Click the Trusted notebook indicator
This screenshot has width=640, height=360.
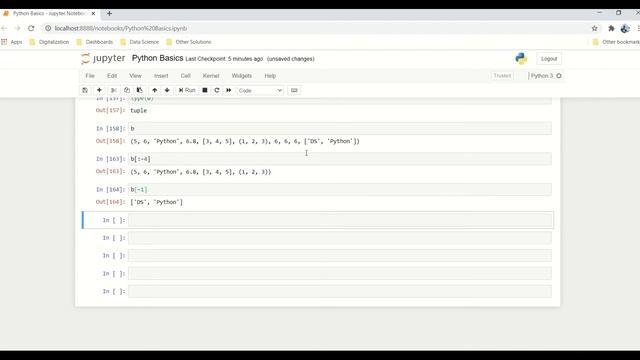pos(502,76)
